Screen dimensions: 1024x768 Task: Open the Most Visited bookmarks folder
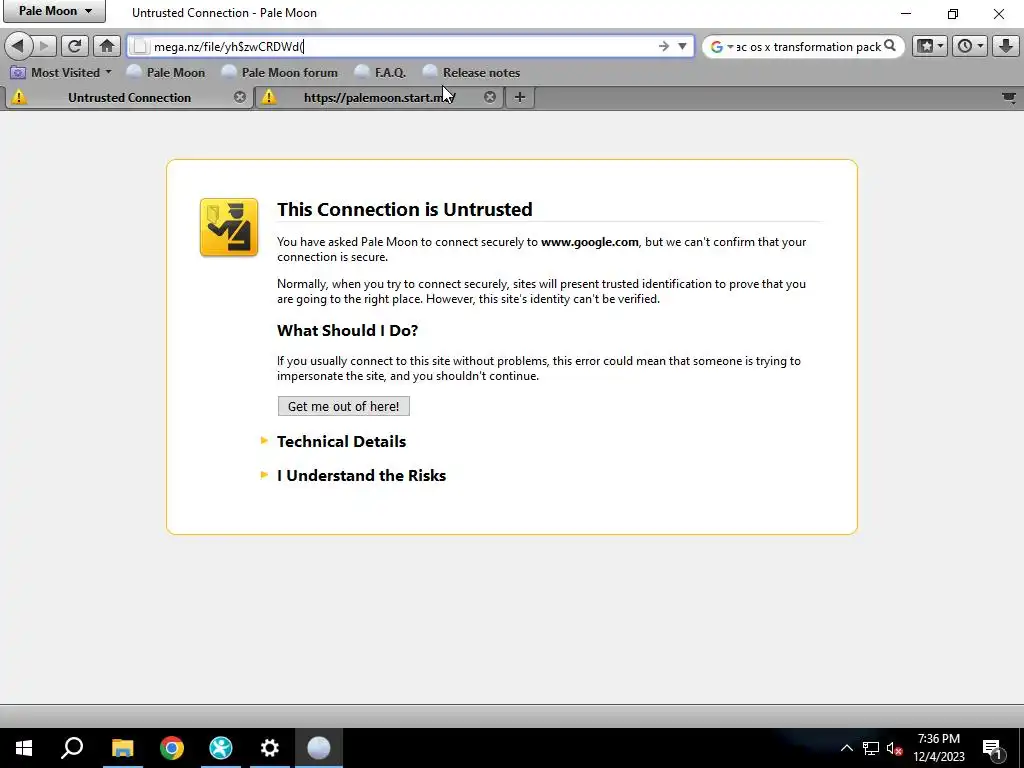tap(61, 72)
